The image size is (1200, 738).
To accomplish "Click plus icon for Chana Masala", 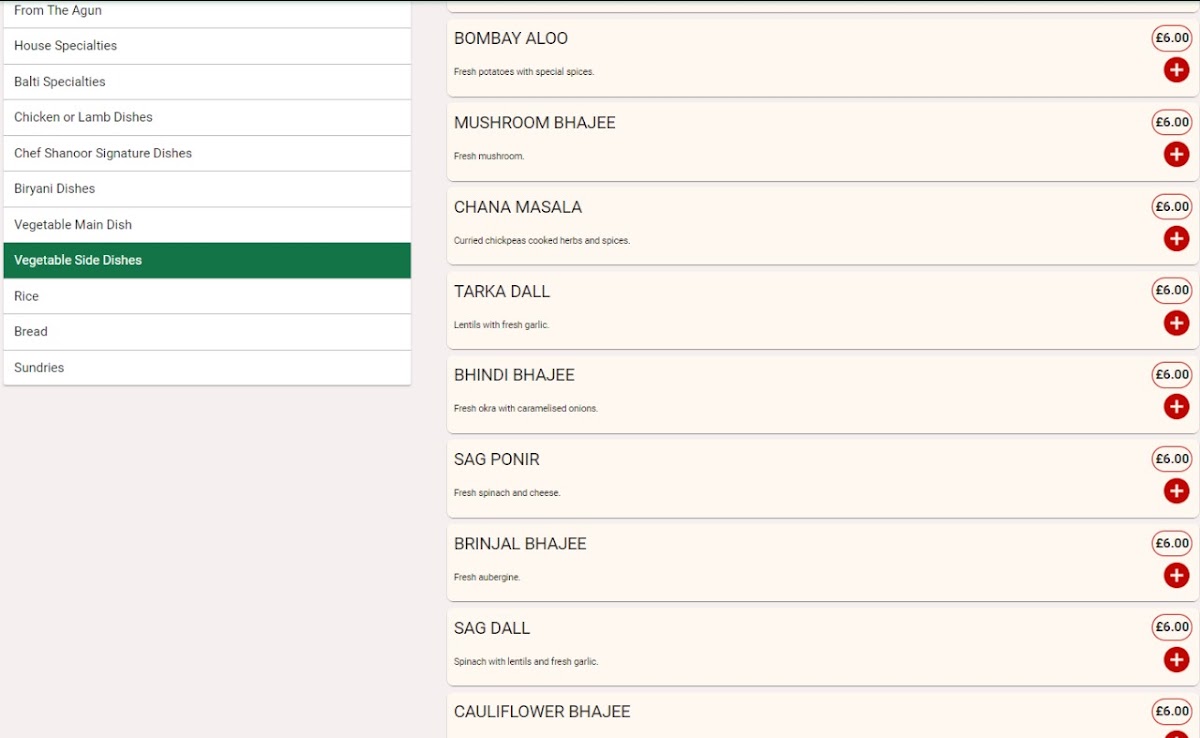I will (x=1176, y=239).
